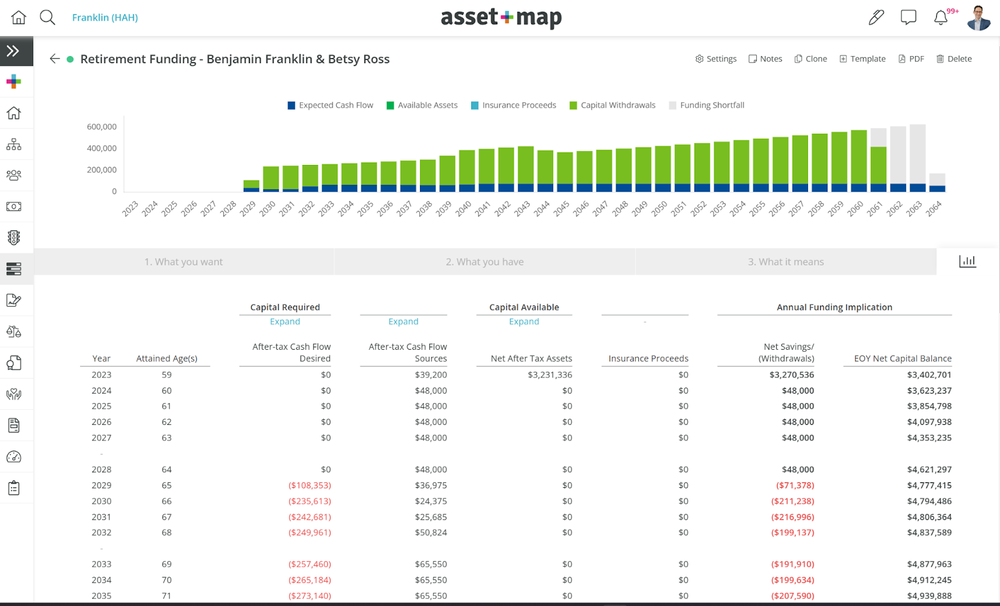1000x606 pixels.
Task: Toggle the Funding Shortfall legend item
Action: [706, 104]
